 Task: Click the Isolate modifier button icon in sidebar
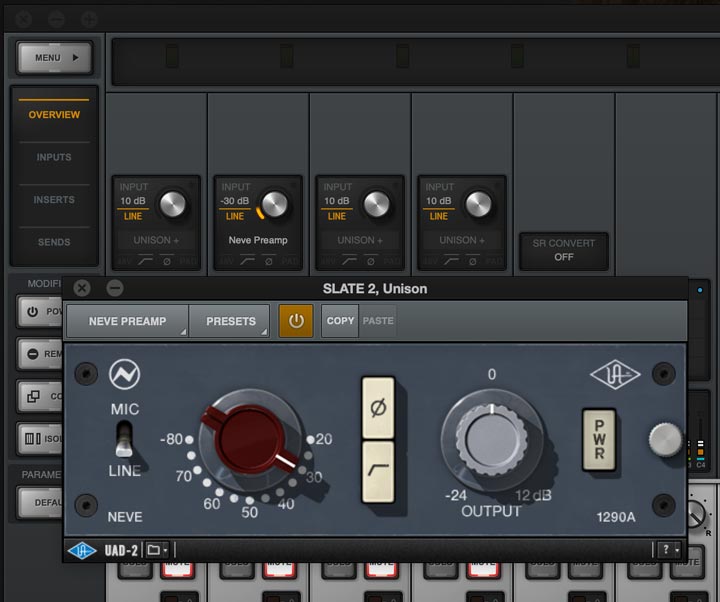(33, 439)
